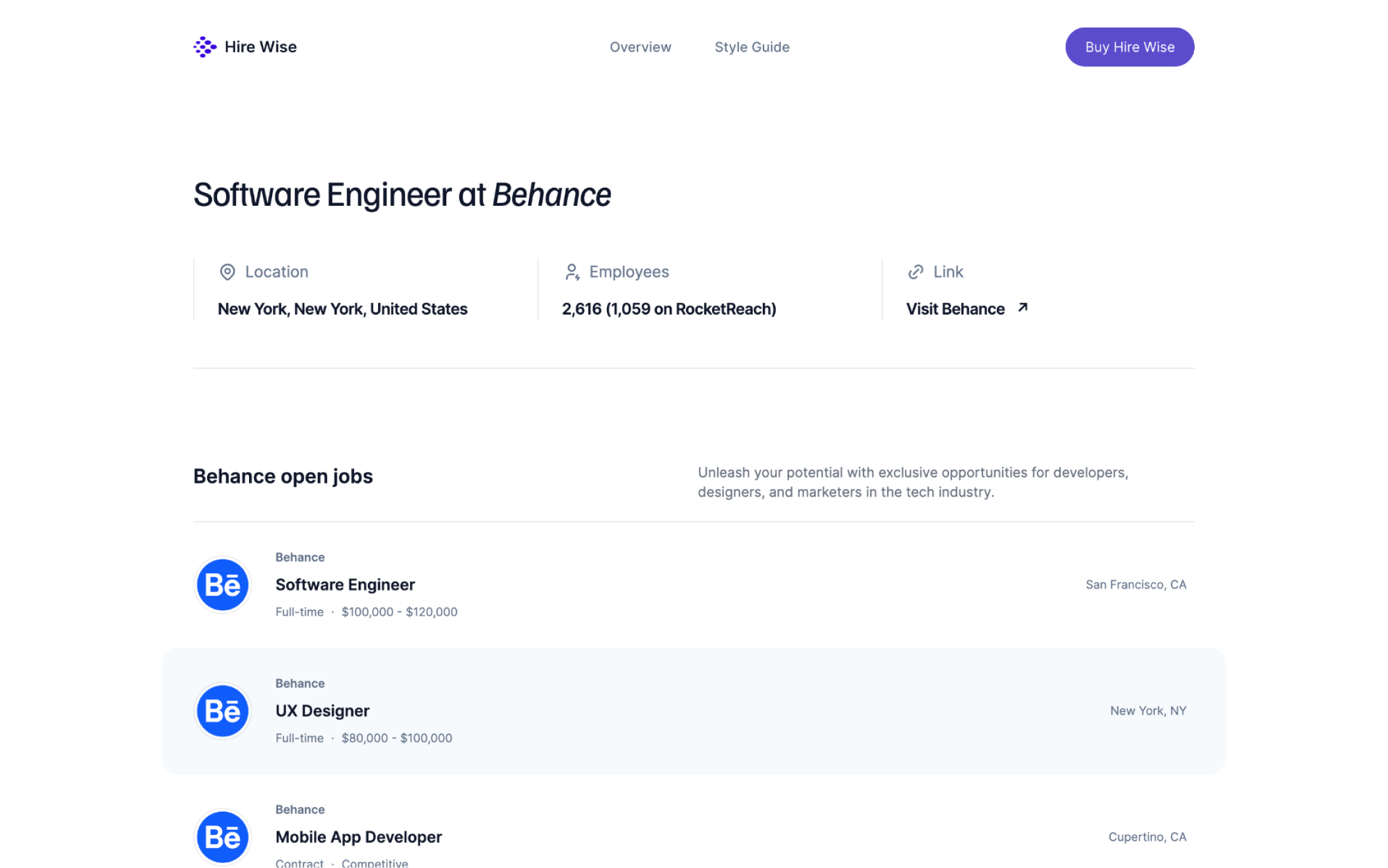Click the Behance logo on UX Designer row
This screenshot has height=868, width=1388.
(x=222, y=711)
